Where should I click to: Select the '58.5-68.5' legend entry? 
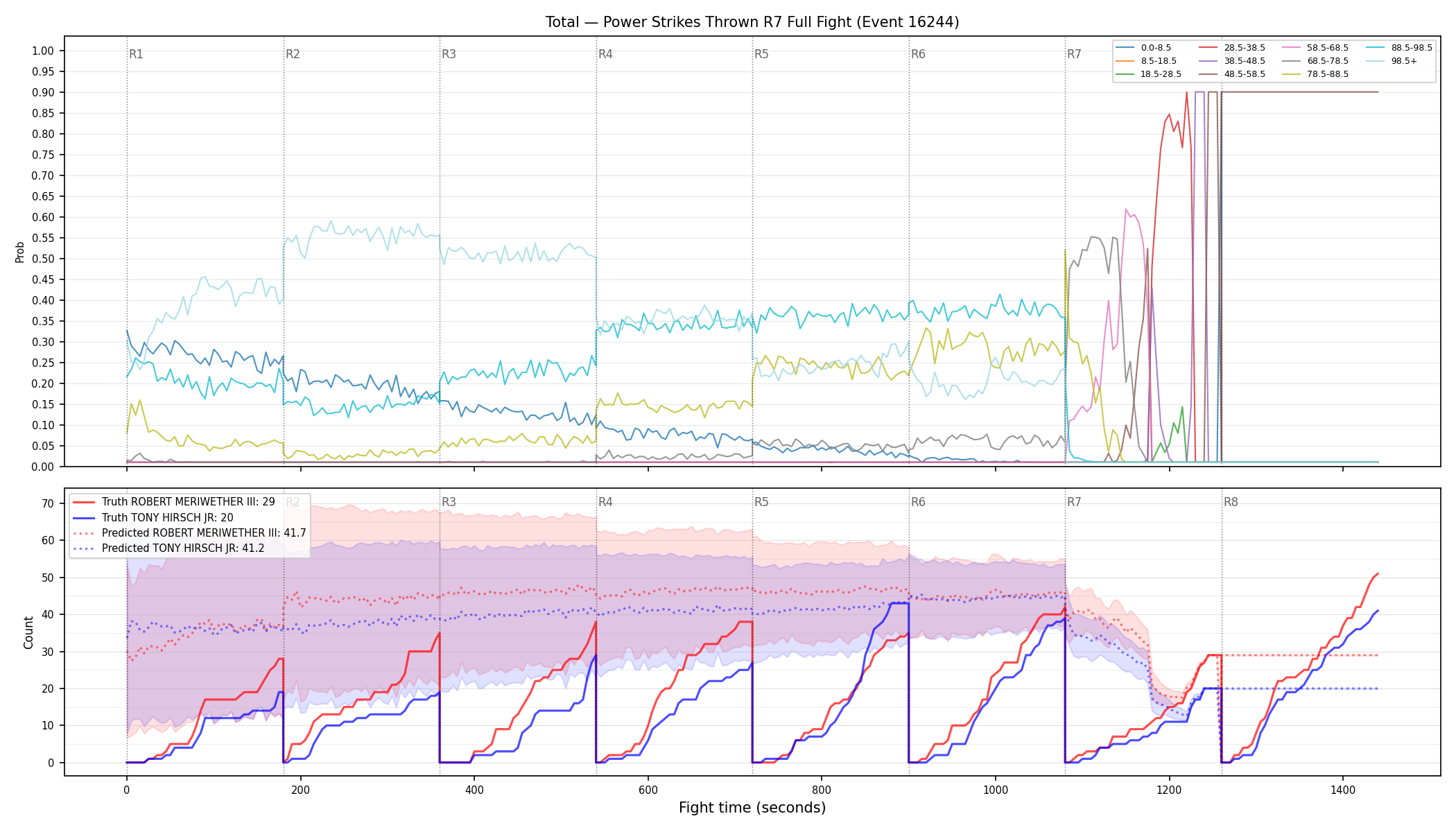coord(1315,48)
